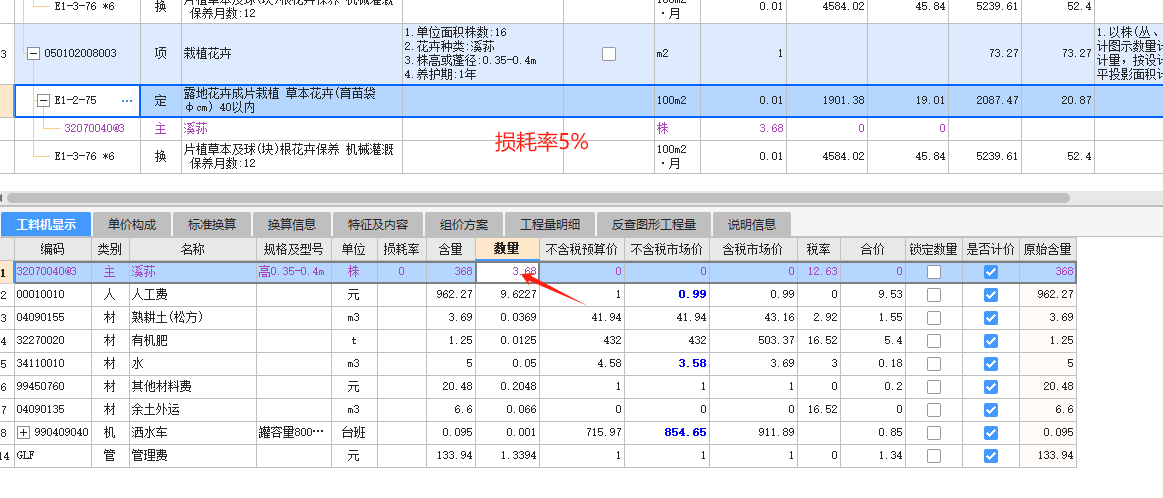
Task: Select the 3207004@3 溪荪 row in the upper tree
Action: coord(94,128)
